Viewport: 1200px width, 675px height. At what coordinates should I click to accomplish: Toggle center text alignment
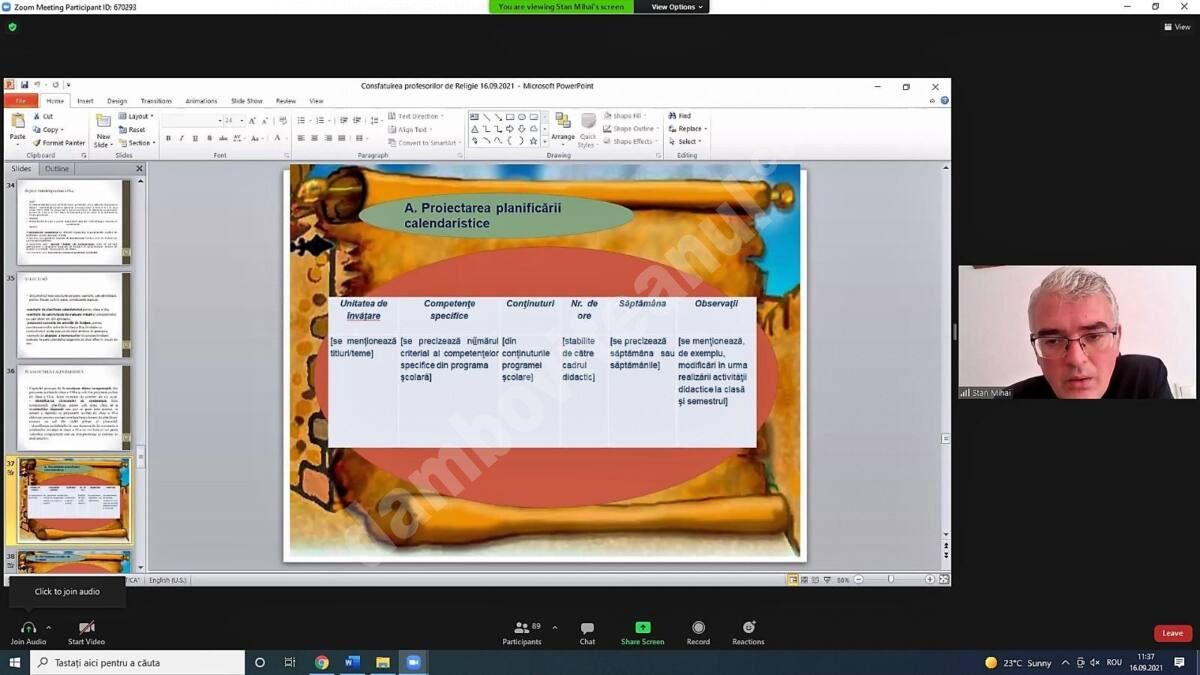click(x=314, y=139)
